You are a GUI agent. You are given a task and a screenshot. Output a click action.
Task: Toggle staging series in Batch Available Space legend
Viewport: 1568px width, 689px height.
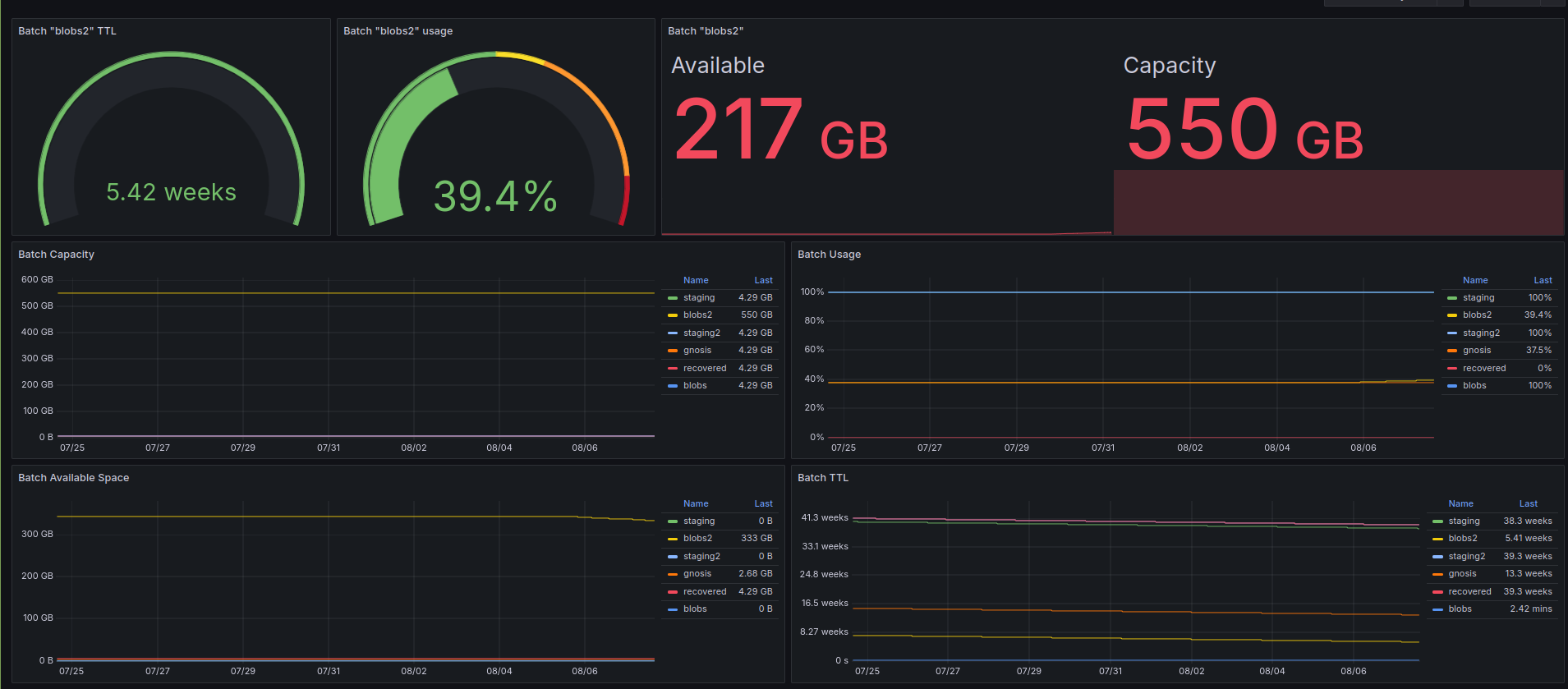coord(699,521)
